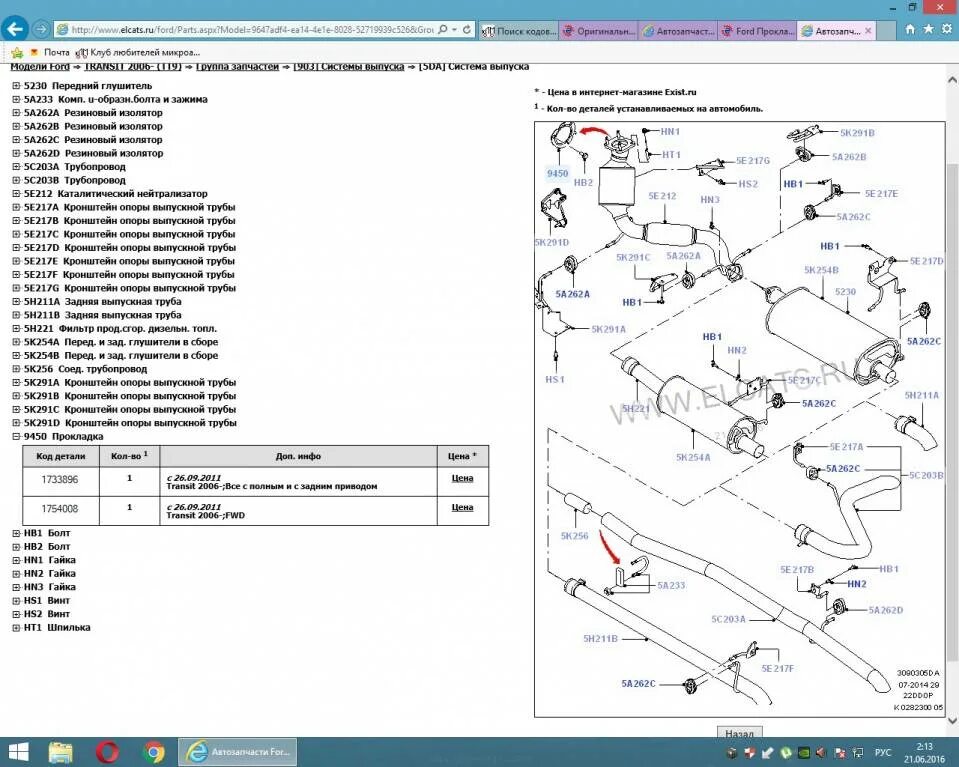Image resolution: width=959 pixels, height=767 pixels.
Task: Expand HT1 Шпилька
Action: [17, 627]
